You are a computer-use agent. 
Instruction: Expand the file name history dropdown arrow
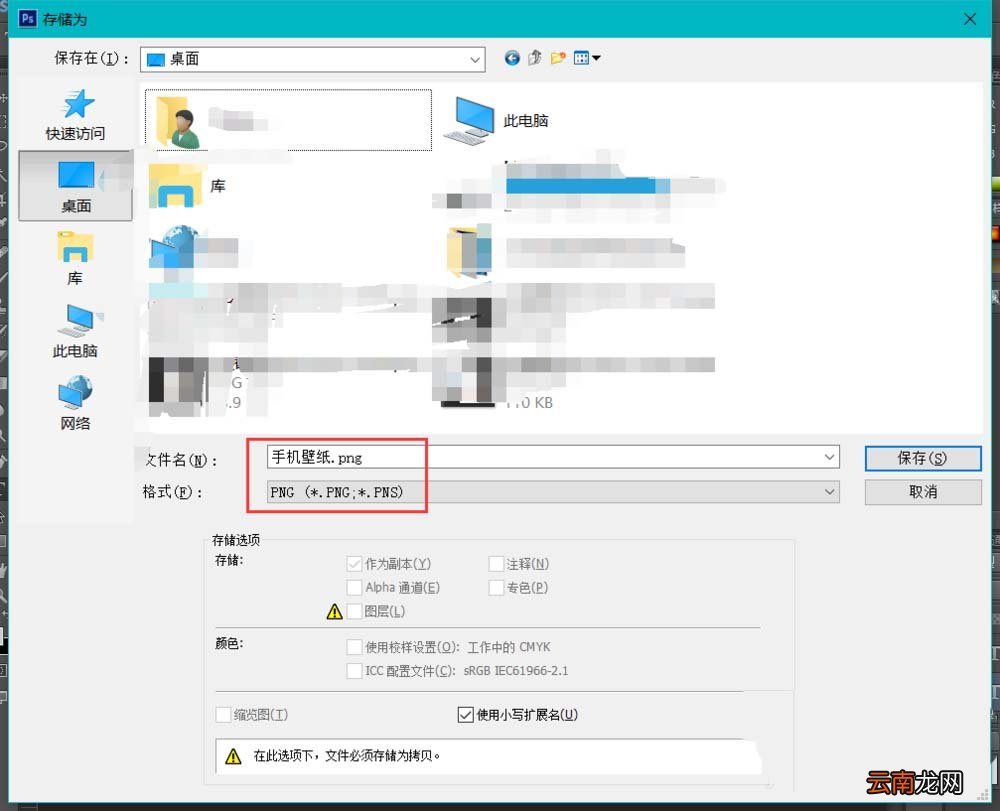[829, 457]
